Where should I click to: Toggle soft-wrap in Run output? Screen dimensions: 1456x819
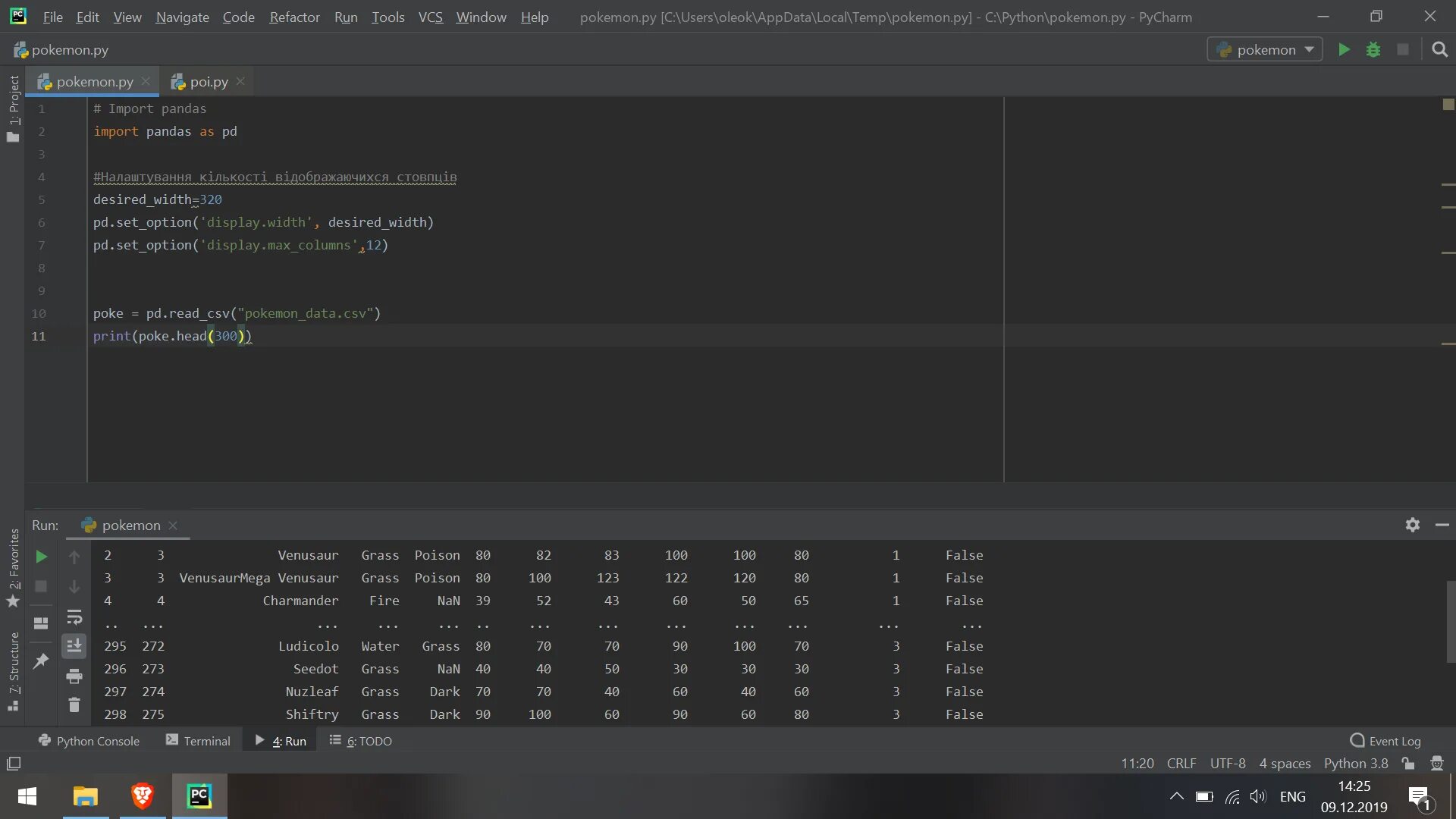(x=74, y=617)
